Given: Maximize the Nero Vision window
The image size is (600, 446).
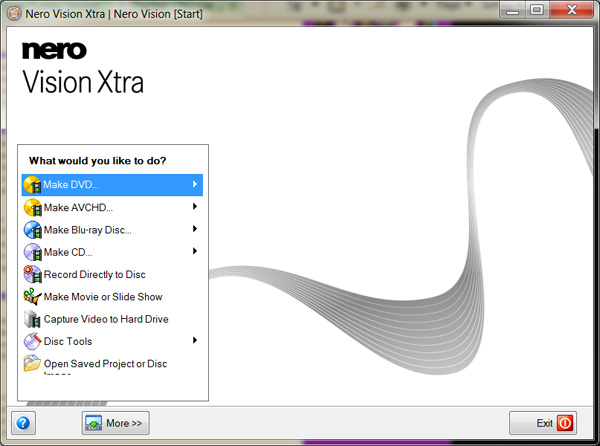Looking at the screenshot, I should click(537, 10).
